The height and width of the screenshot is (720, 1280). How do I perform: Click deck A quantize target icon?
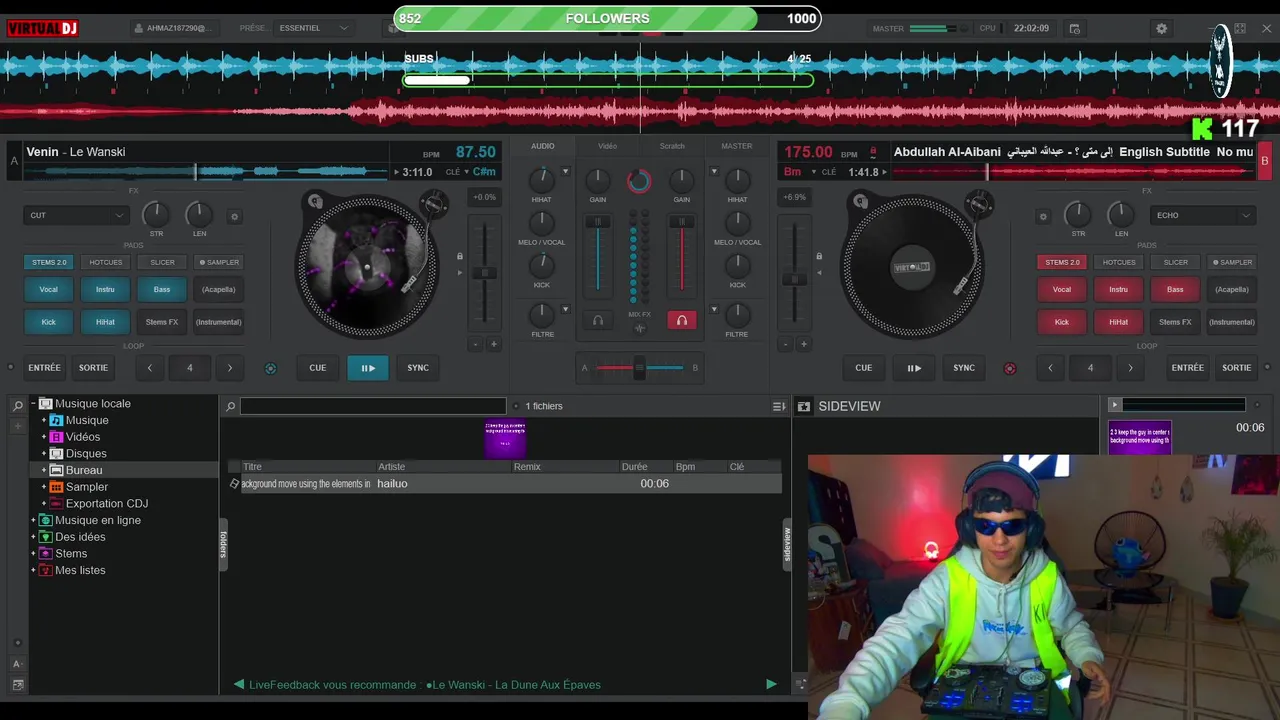(270, 368)
